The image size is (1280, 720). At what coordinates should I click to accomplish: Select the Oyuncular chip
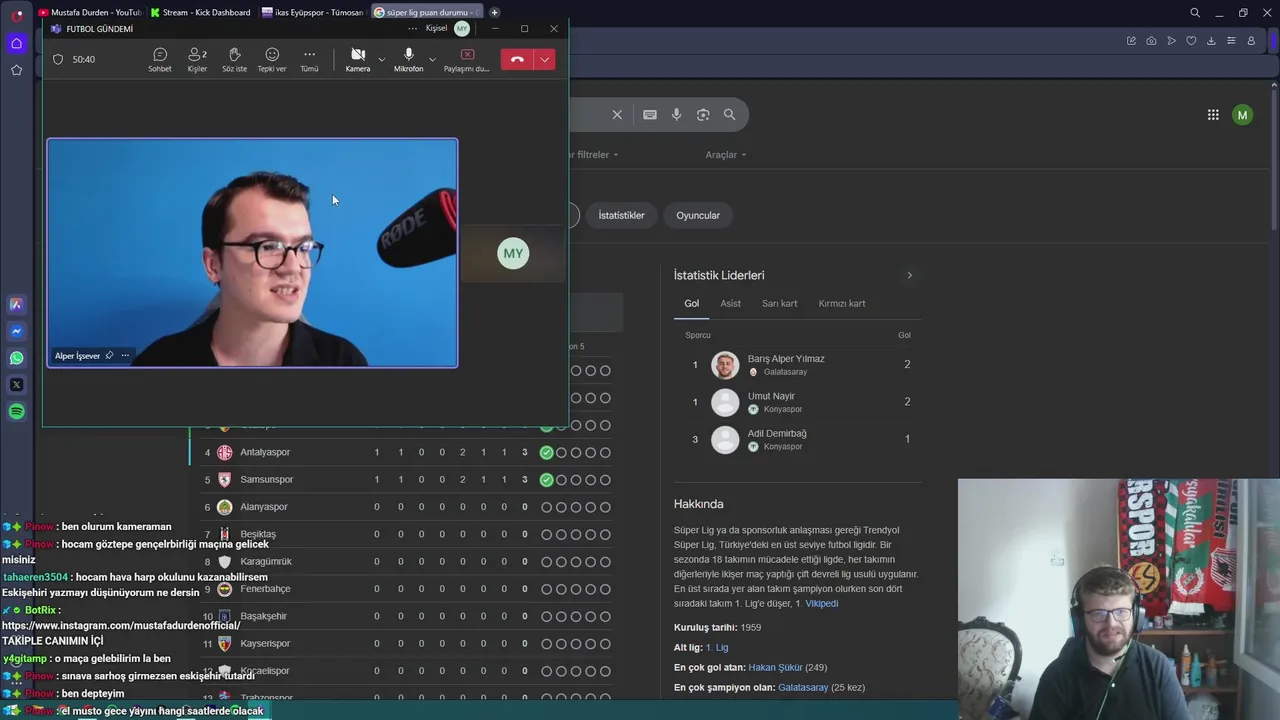[x=698, y=215]
